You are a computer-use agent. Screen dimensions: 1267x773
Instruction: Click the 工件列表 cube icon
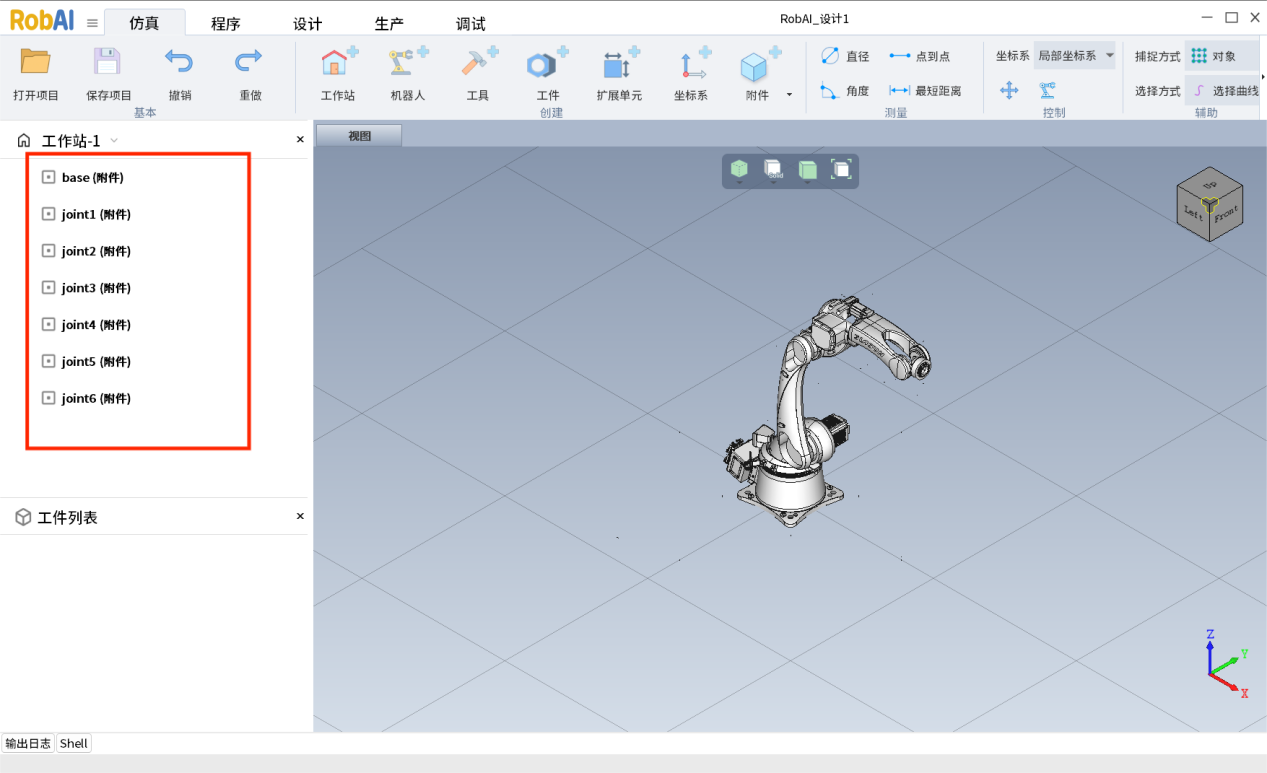pos(23,517)
